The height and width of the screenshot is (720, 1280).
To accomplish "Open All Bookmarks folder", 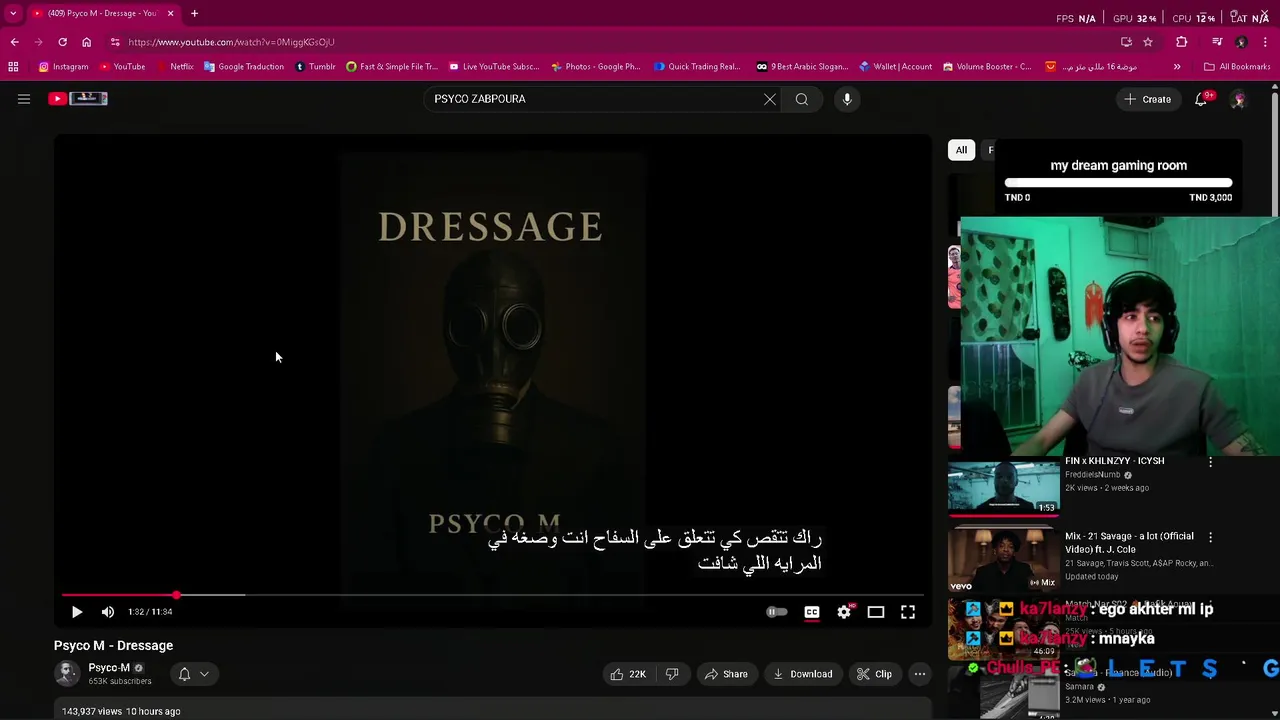I will click(1237, 67).
